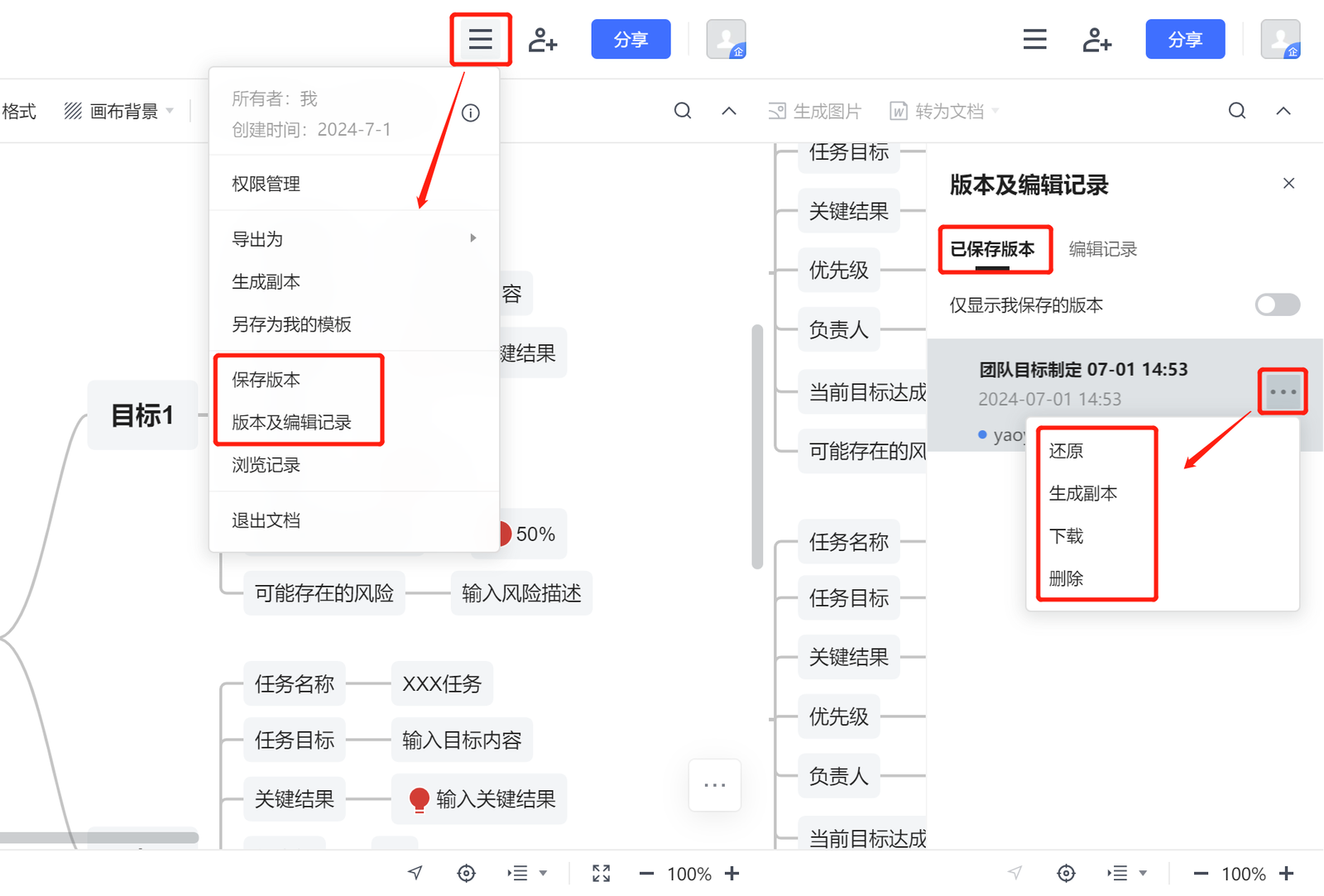The width and height of the screenshot is (1324, 896).
Task: Click the 分享 button above the version history panel
Action: click(x=1185, y=39)
